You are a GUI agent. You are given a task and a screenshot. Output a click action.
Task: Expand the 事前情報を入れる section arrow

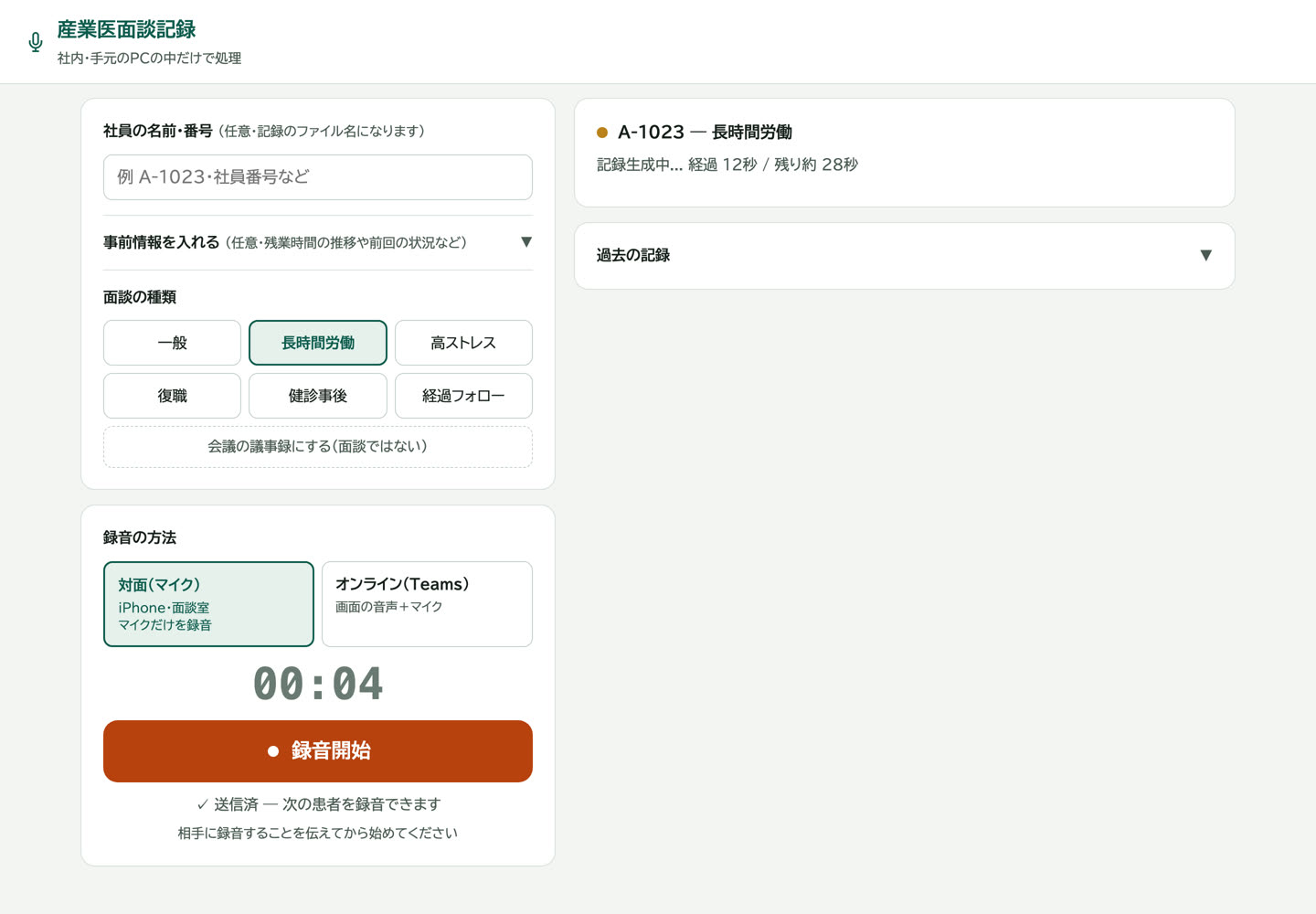526,242
